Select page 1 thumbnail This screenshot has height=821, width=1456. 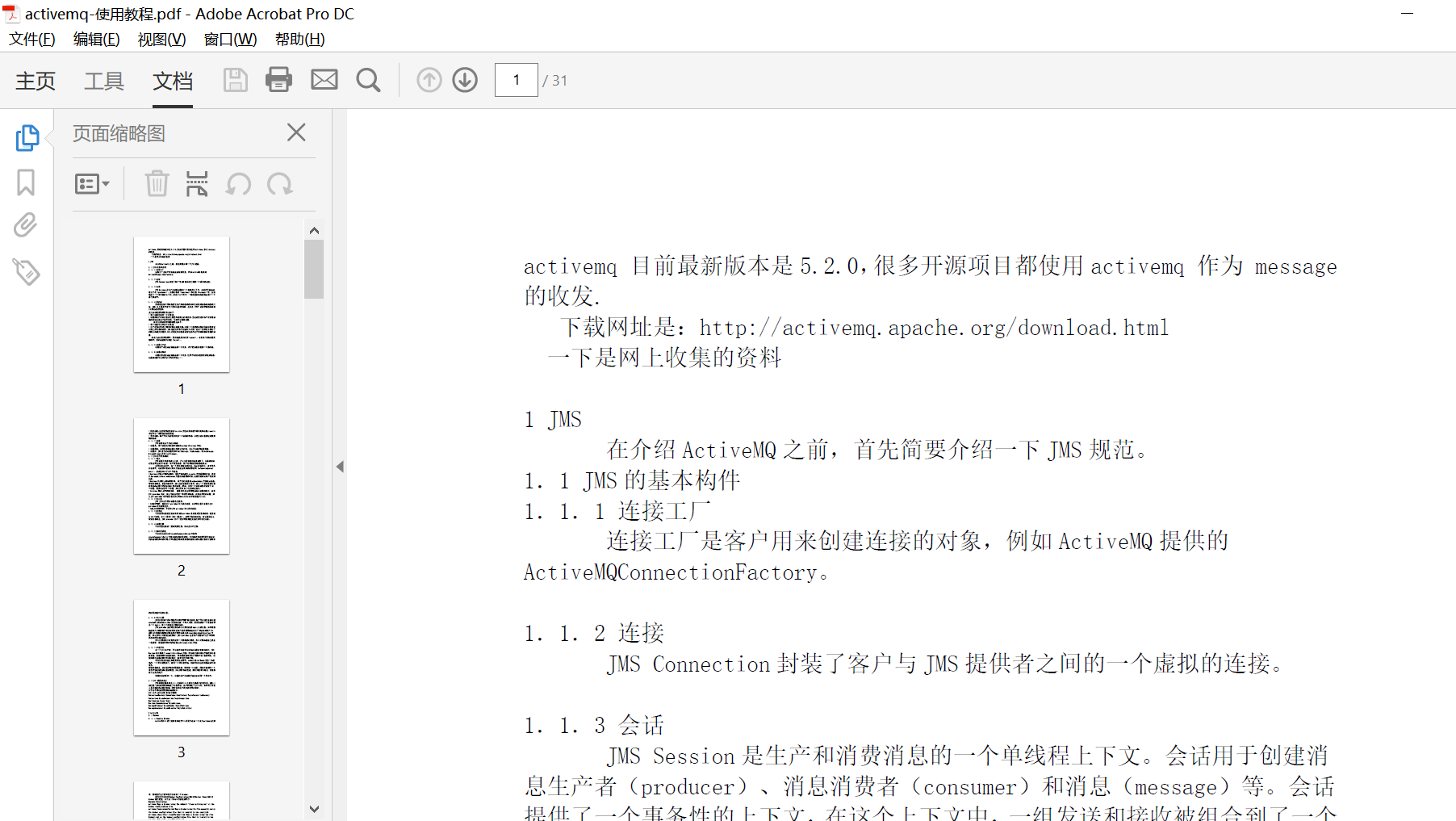(182, 304)
